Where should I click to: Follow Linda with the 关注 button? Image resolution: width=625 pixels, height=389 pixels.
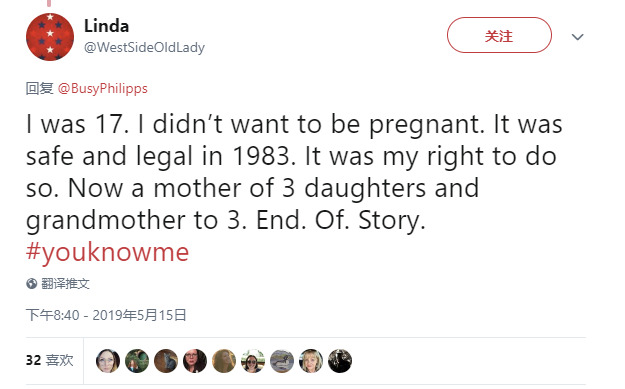[x=499, y=35]
